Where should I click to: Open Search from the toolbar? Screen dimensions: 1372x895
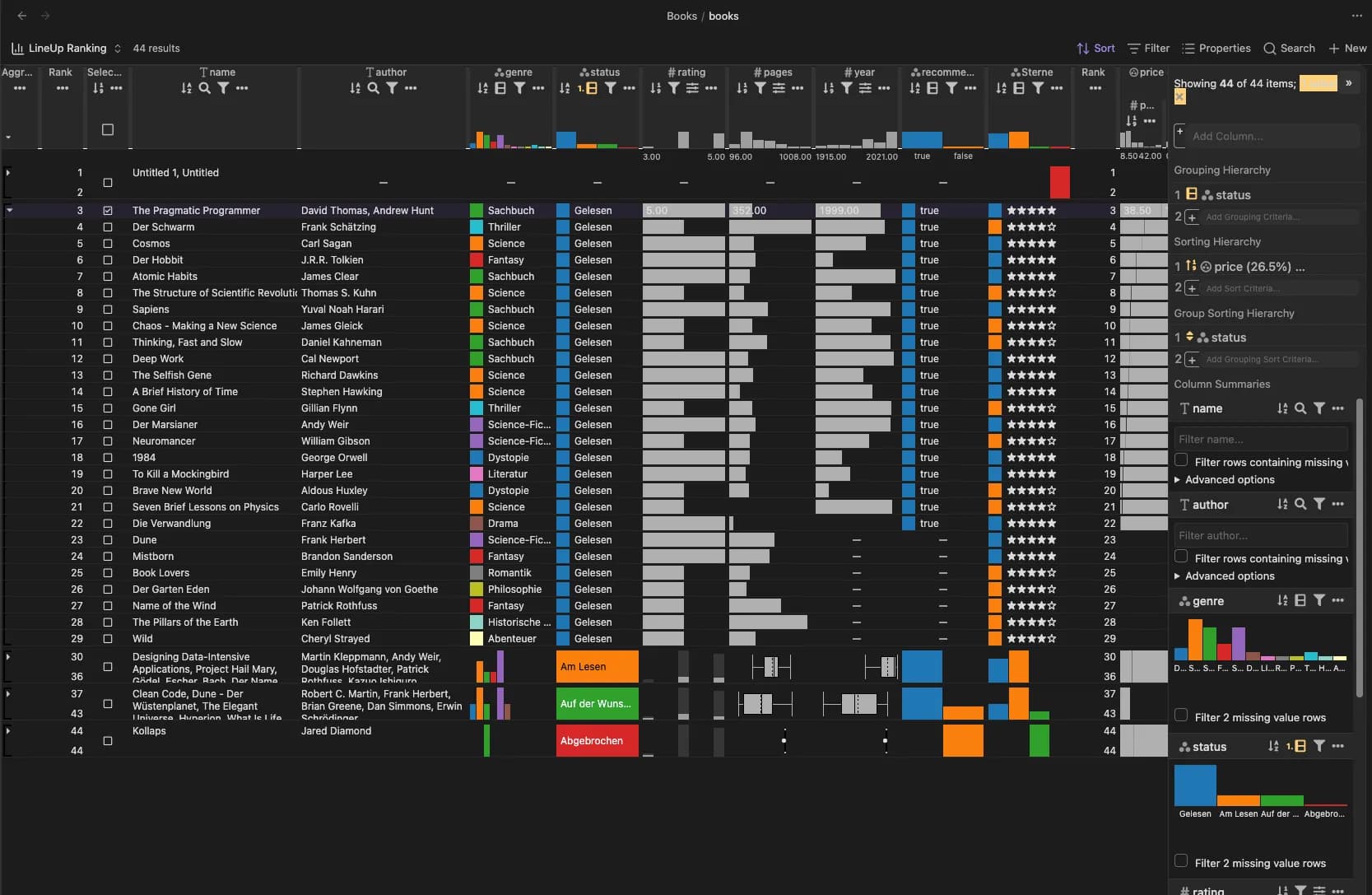click(x=1289, y=48)
